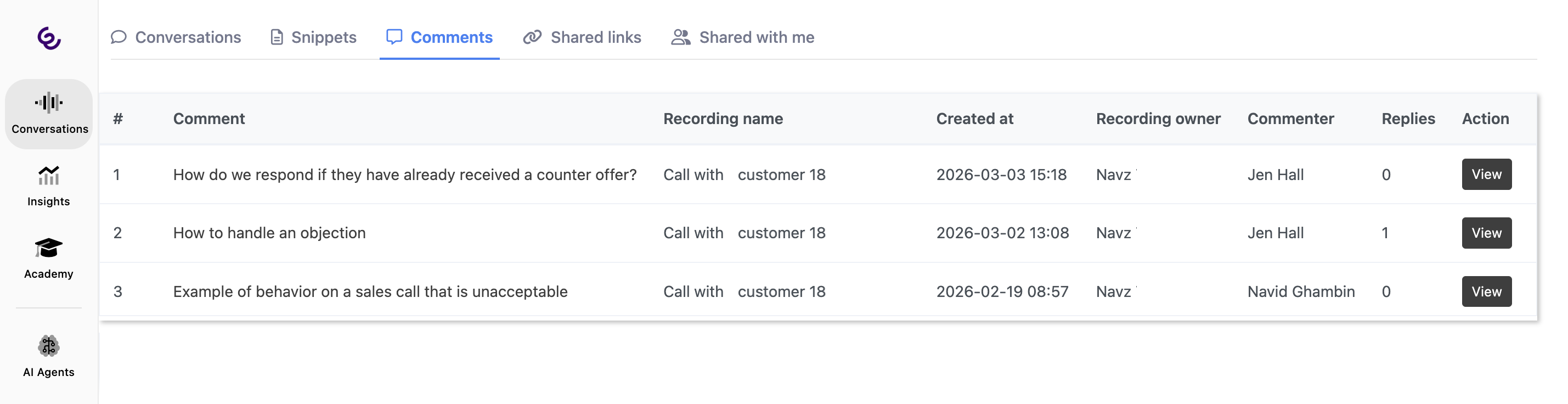View the counter offer comment
Screen dimensions: 1568x404
point(1486,174)
